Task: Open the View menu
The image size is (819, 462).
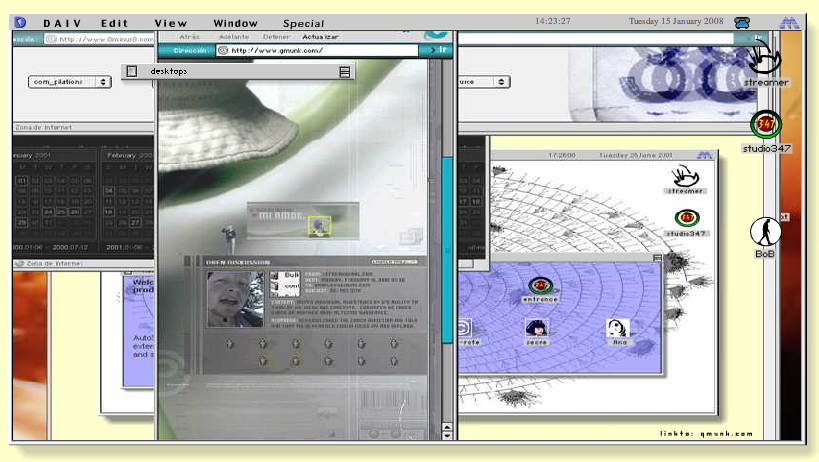Action: 171,23
